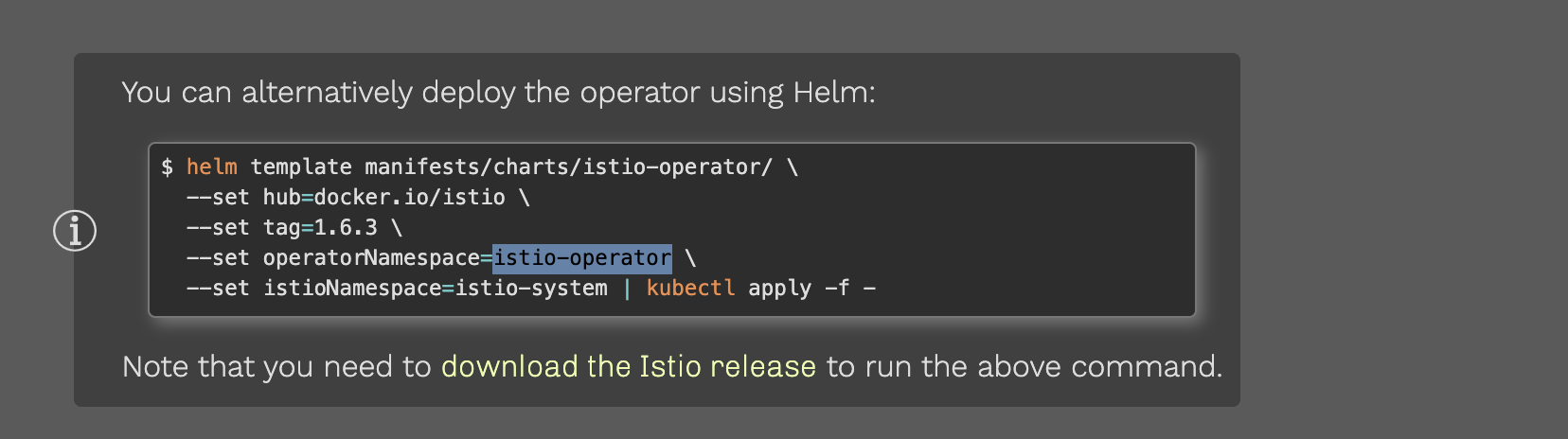The width and height of the screenshot is (1568, 439).
Task: Click the word 'template' after helm
Action: pos(301,167)
